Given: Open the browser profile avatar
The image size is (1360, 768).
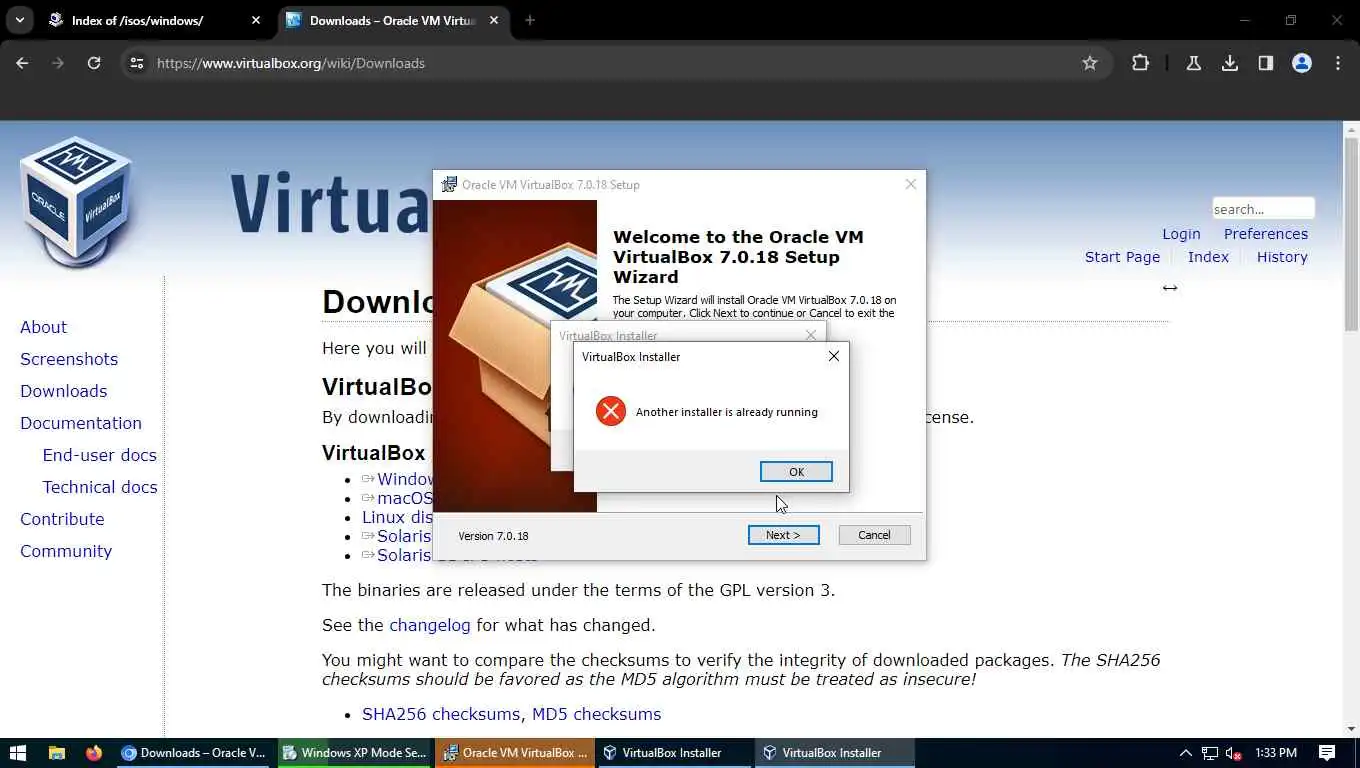Looking at the screenshot, I should 1302,63.
